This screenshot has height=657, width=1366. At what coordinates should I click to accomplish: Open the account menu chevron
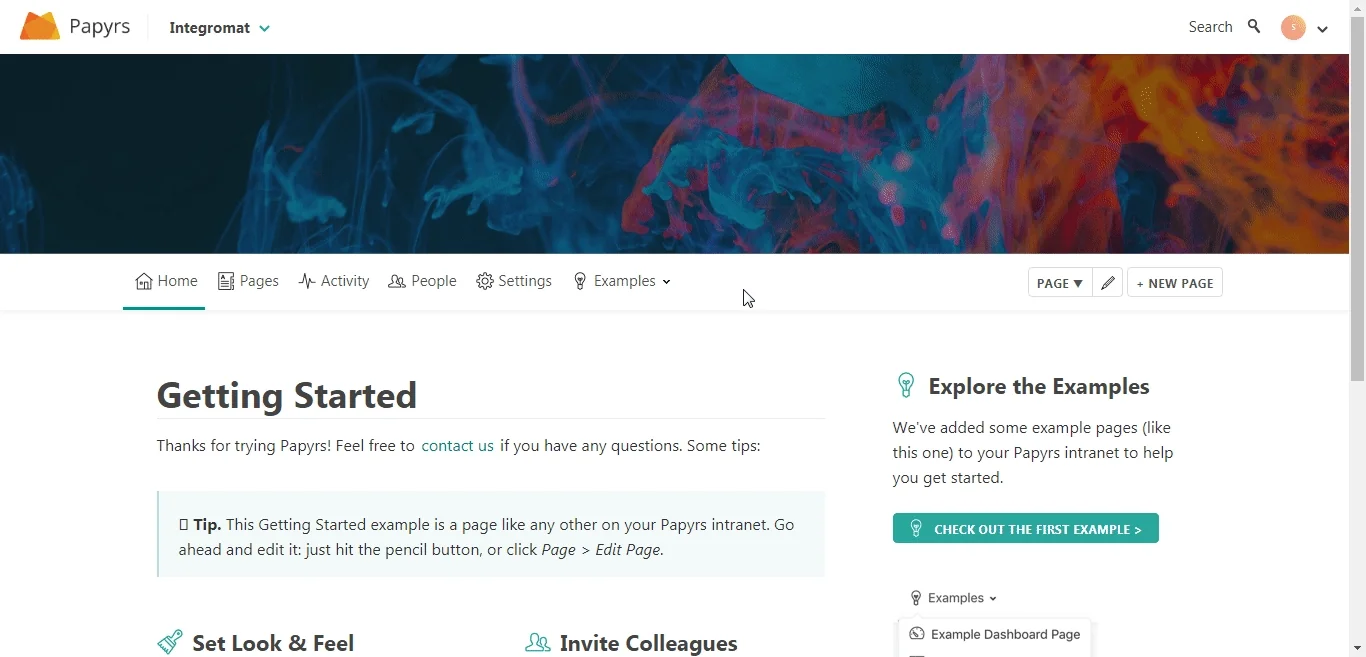1322,29
